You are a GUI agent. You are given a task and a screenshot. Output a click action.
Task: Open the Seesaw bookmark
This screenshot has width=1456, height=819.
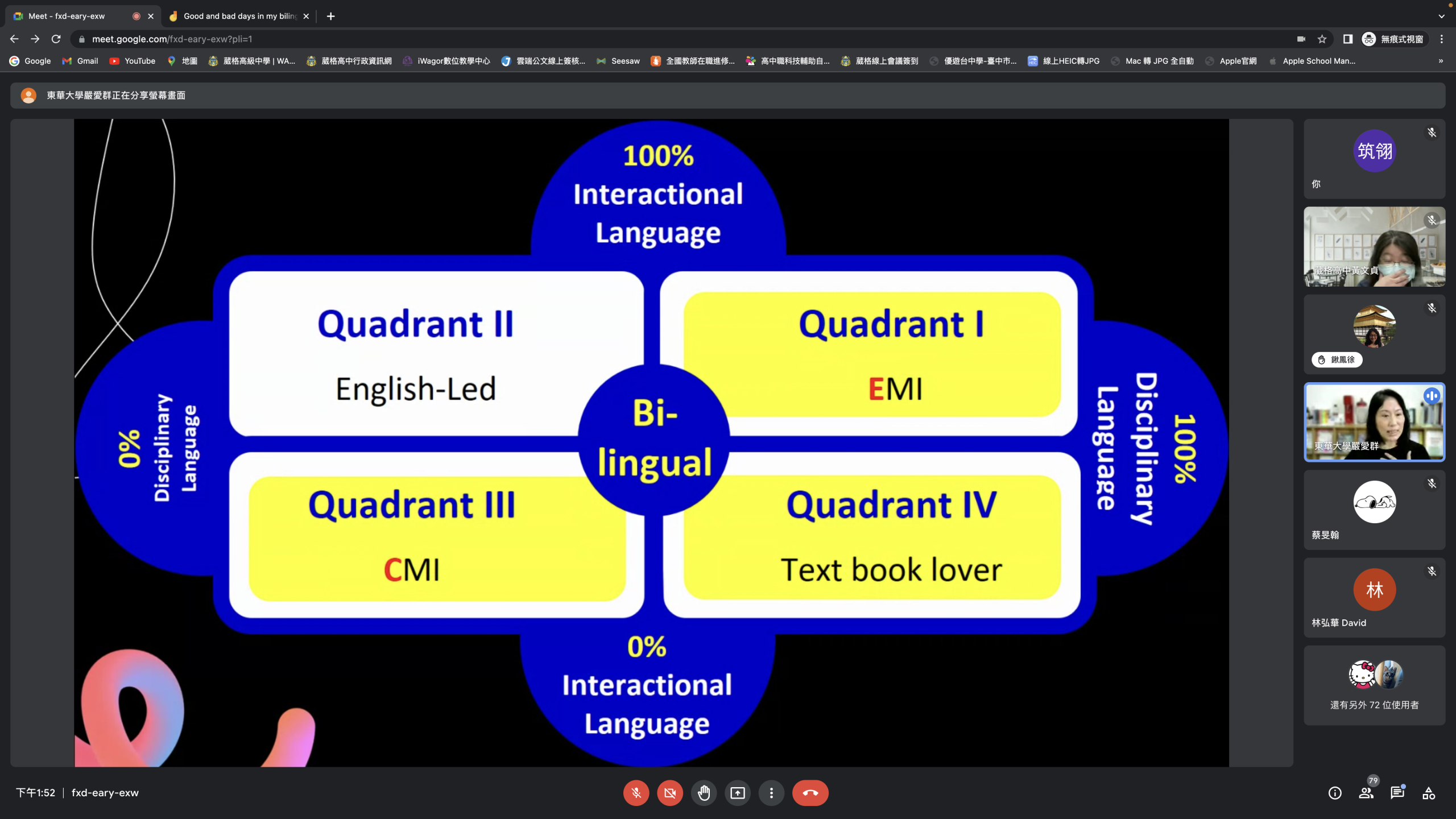tap(618, 61)
